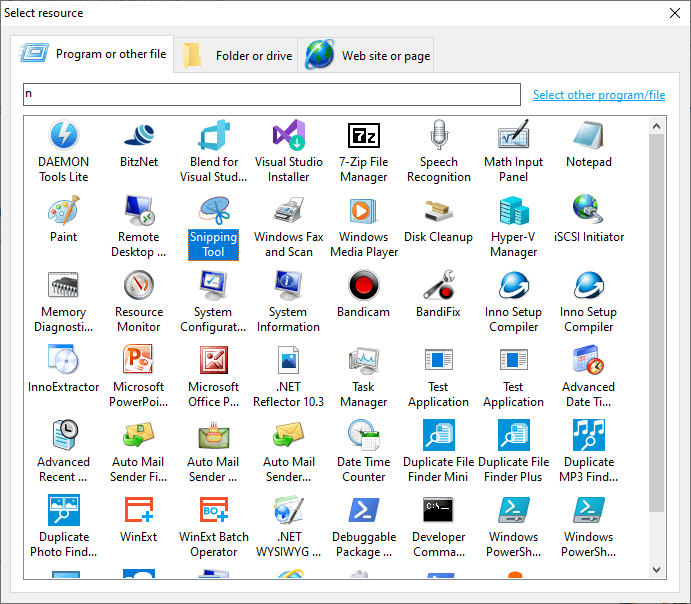
Task: Click the Snipping Tool scissors icon
Action: [x=214, y=210]
